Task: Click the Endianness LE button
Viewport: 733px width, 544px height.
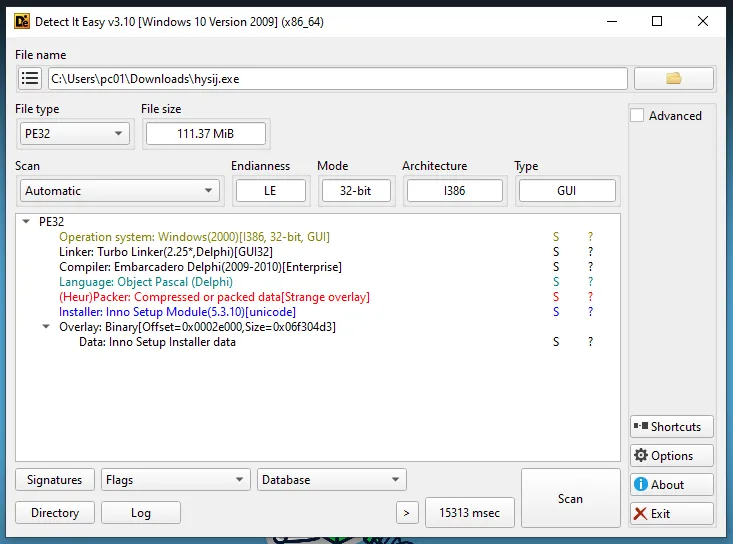Action: point(271,191)
